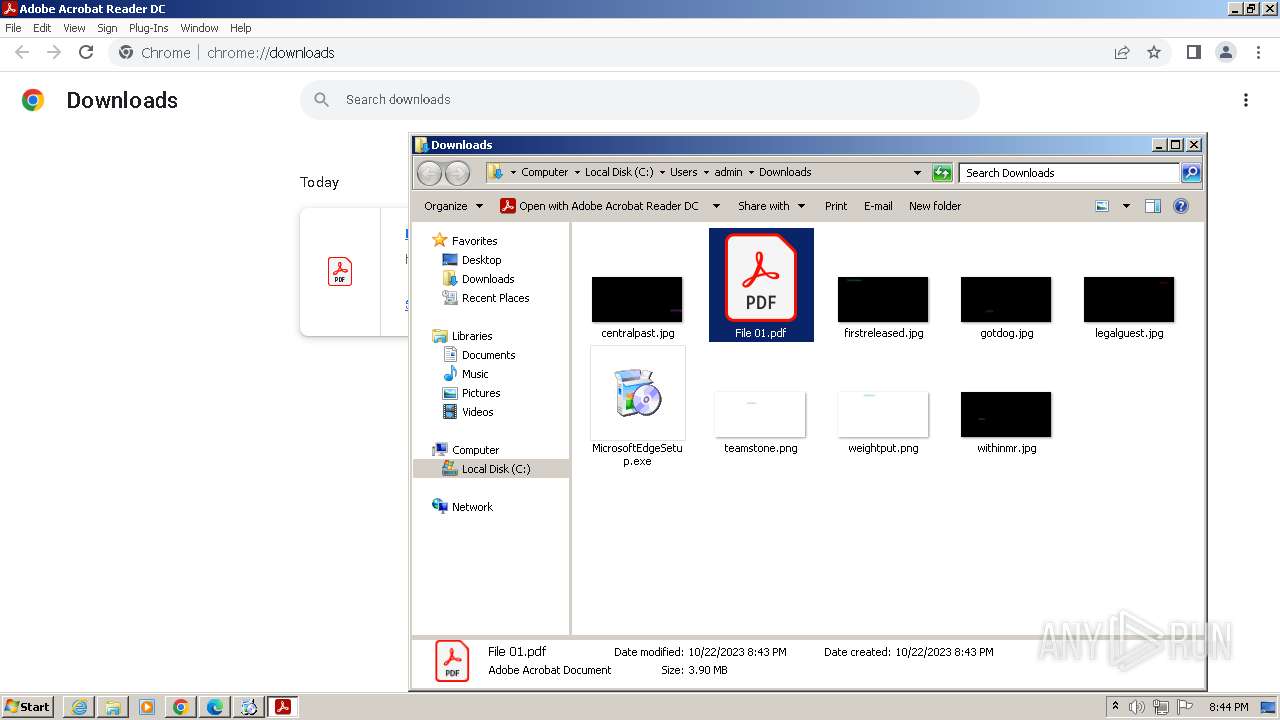Click Explorer back button
1280x720 pixels.
429,173
